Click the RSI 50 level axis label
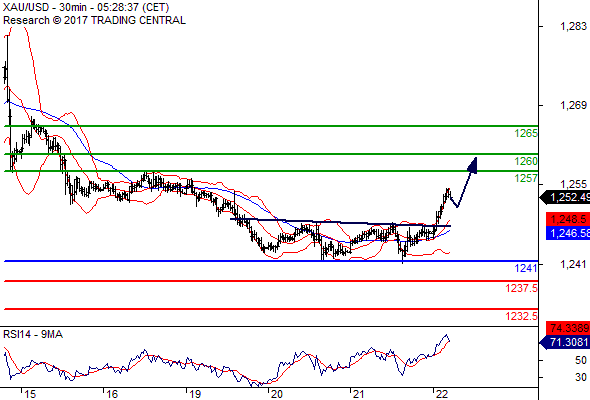 coord(581,360)
